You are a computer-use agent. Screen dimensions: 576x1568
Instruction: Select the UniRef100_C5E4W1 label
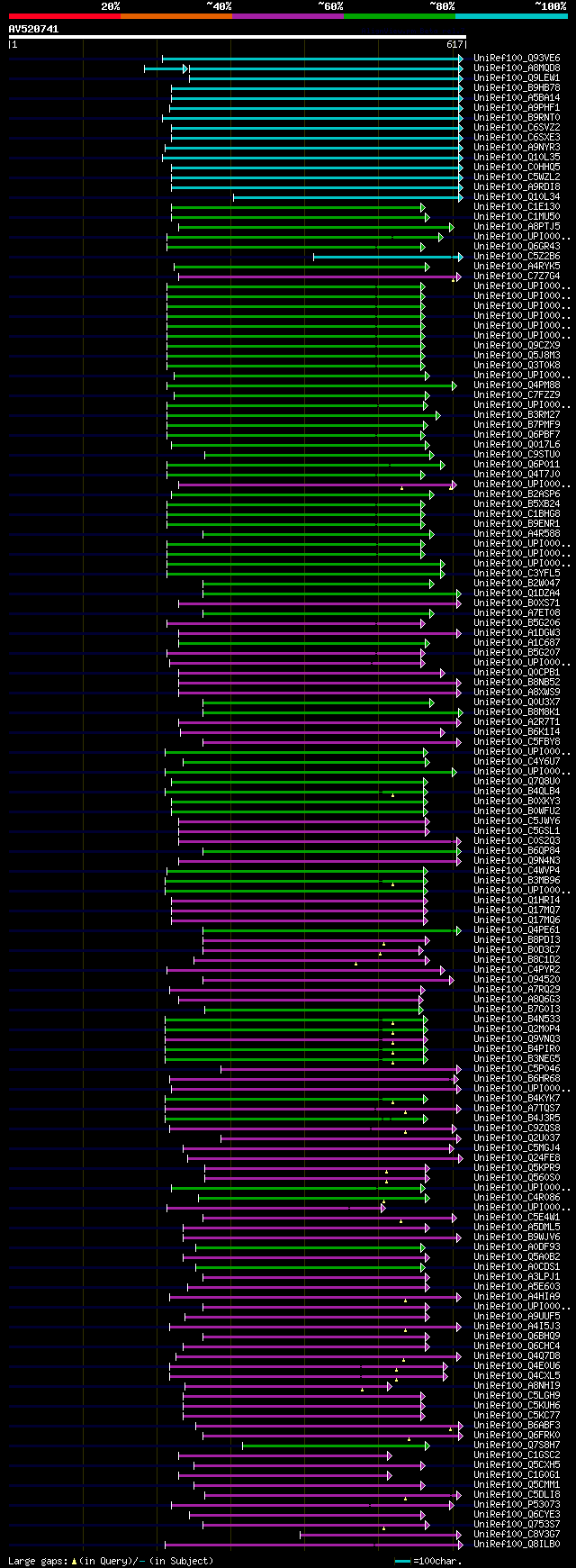point(517,1218)
